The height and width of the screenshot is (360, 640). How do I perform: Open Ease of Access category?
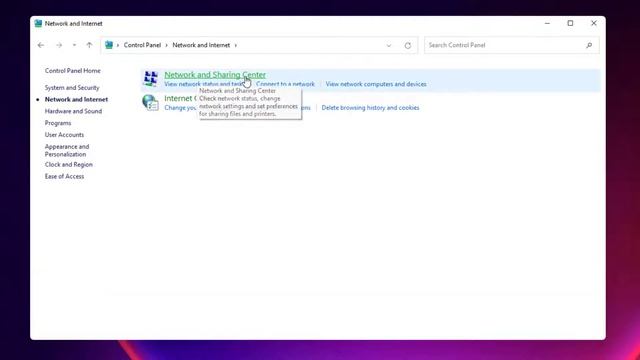coord(64,176)
